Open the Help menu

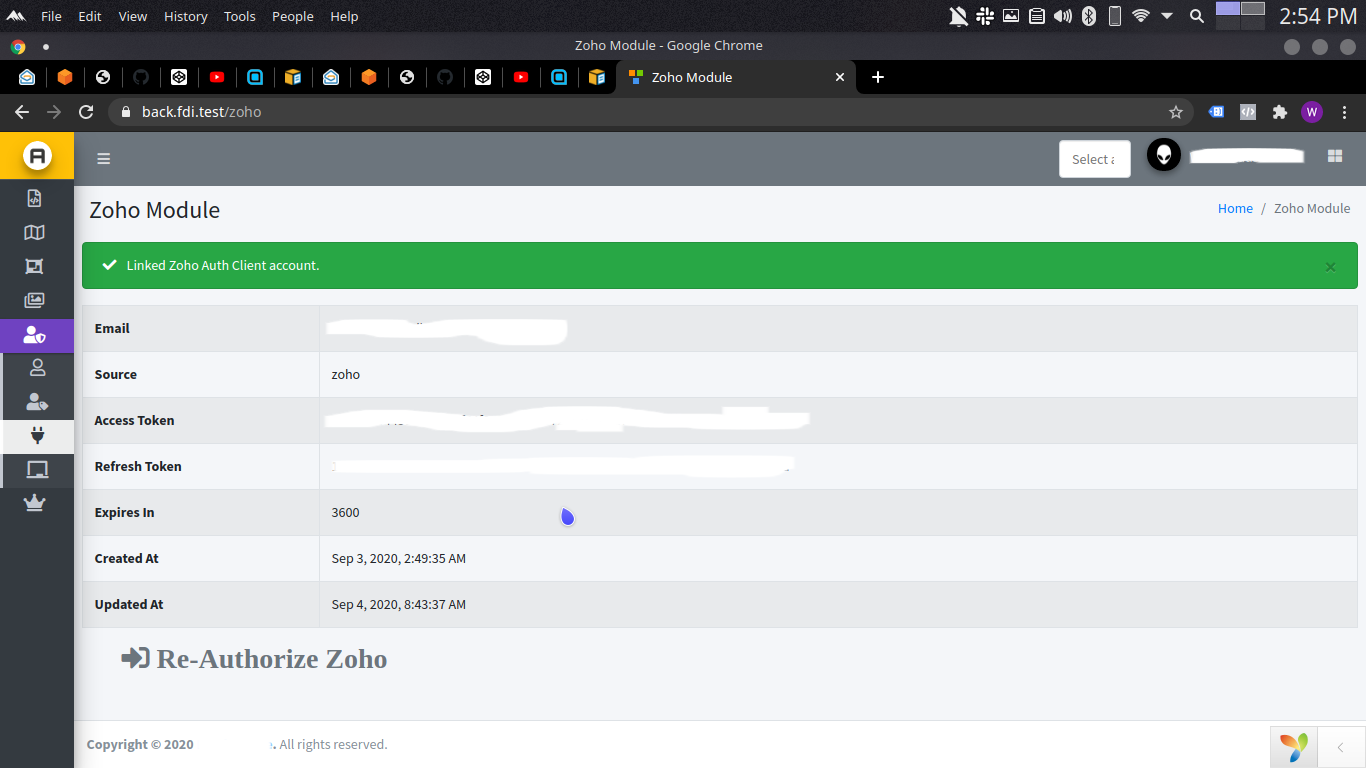(x=344, y=16)
